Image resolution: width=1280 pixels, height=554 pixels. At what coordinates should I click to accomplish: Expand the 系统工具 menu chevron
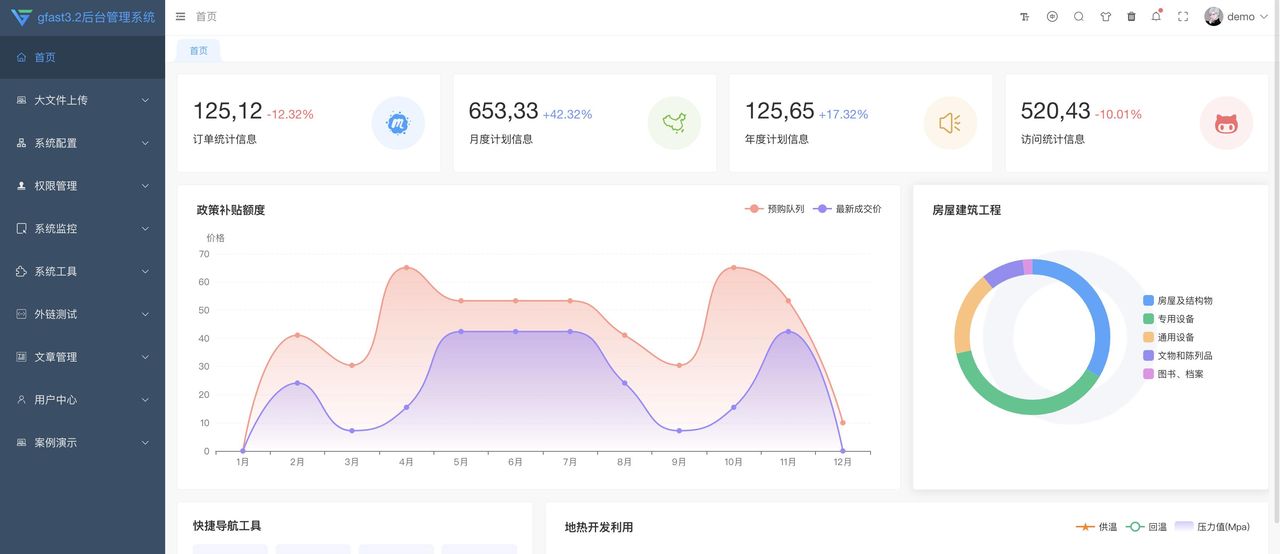pyautogui.click(x=145, y=271)
